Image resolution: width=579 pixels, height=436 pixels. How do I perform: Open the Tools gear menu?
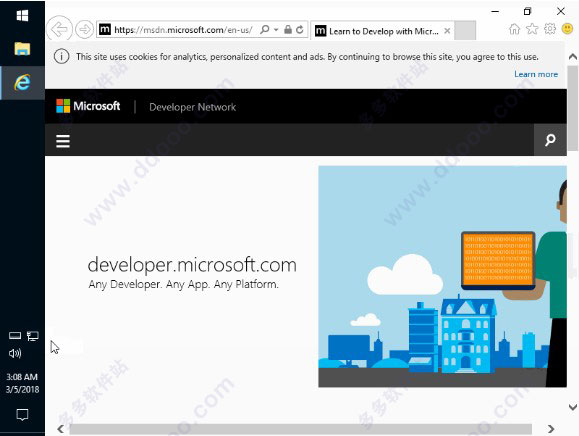(x=550, y=29)
